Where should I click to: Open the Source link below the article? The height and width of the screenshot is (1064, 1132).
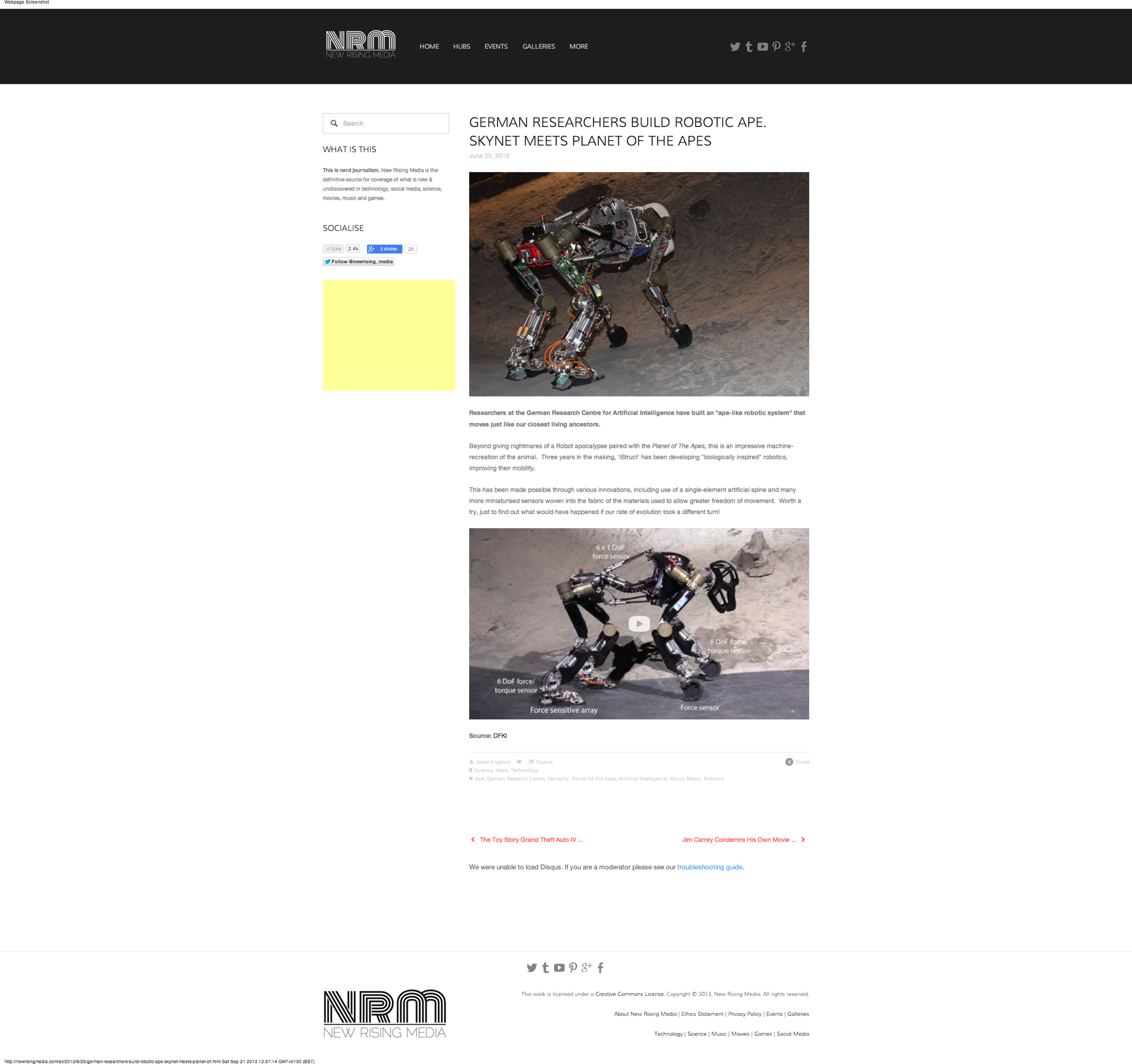pos(544,761)
